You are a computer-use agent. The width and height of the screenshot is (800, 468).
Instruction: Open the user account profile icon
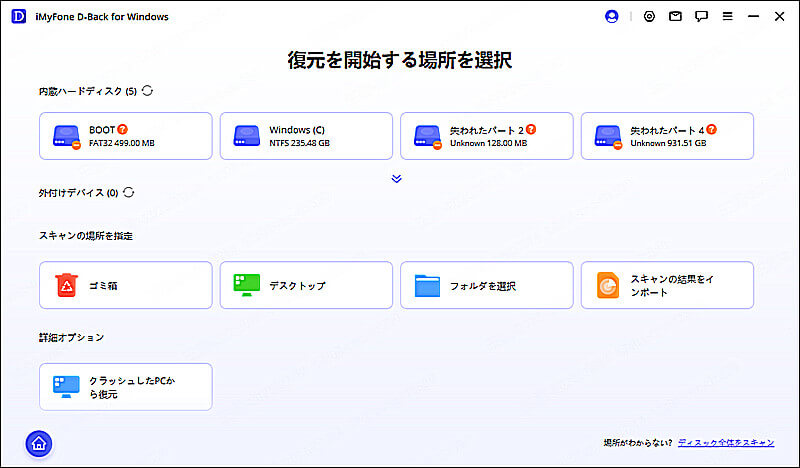pos(613,17)
